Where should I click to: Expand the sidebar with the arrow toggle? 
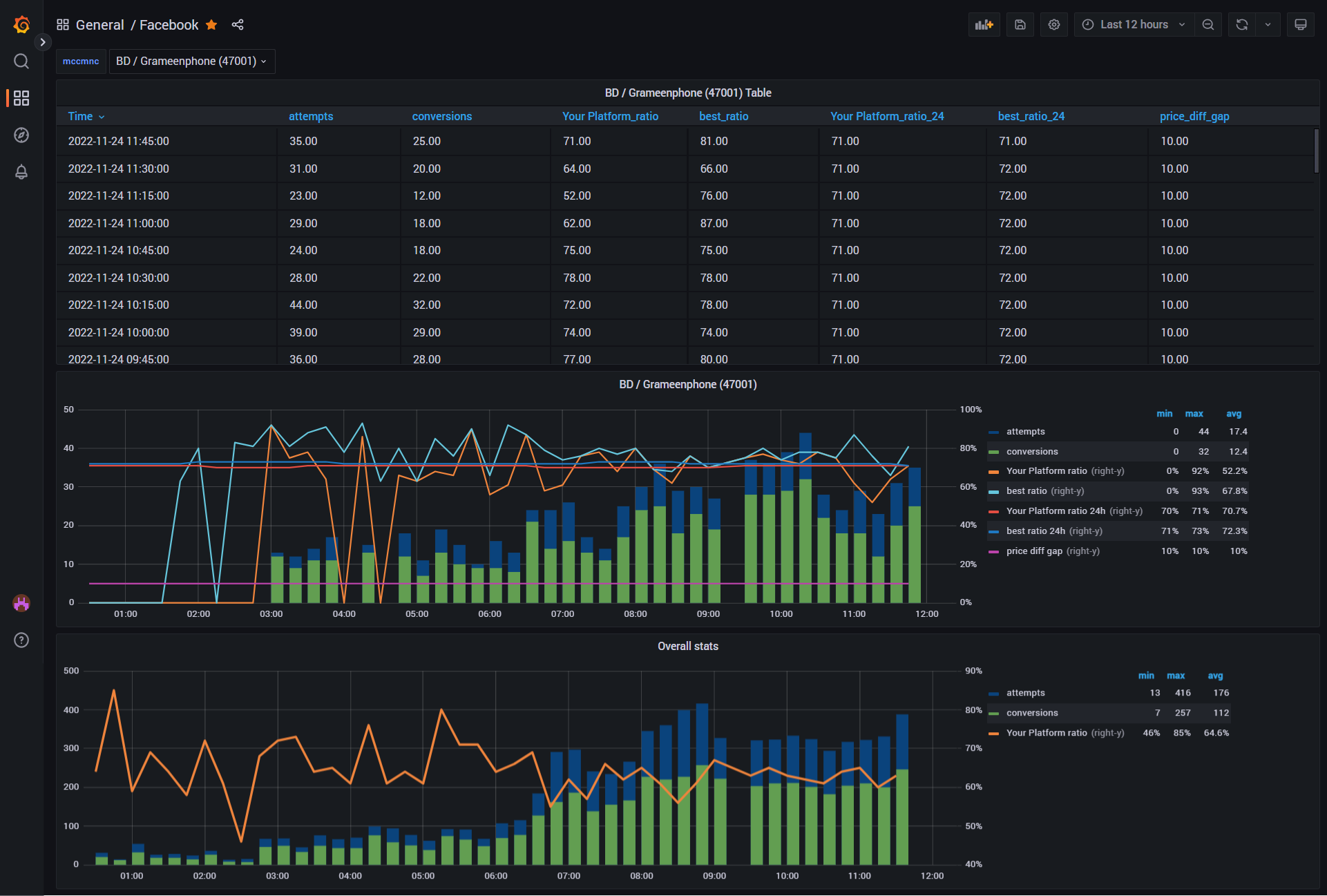(x=43, y=42)
